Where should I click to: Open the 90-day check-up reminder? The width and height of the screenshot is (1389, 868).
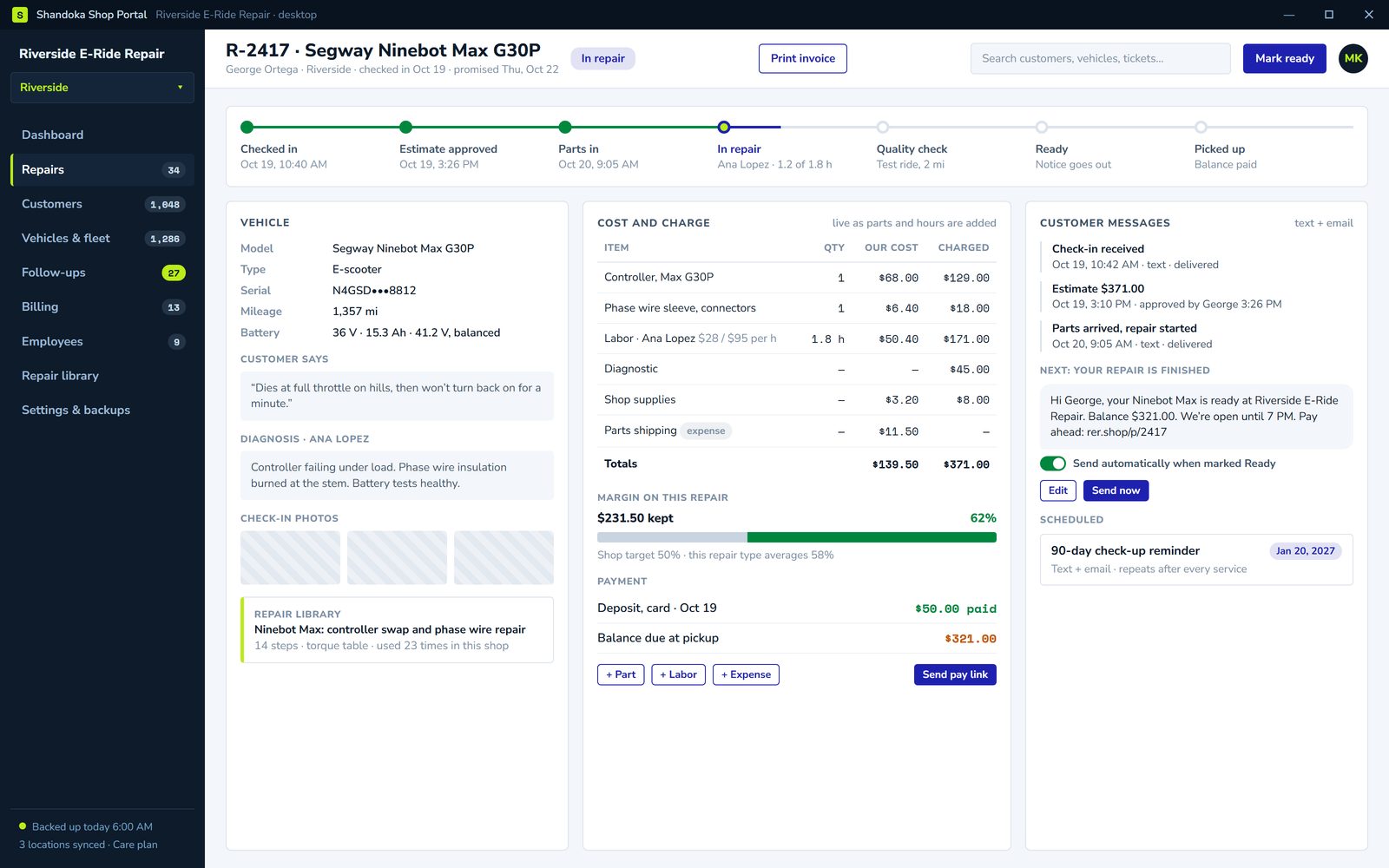click(x=1196, y=559)
